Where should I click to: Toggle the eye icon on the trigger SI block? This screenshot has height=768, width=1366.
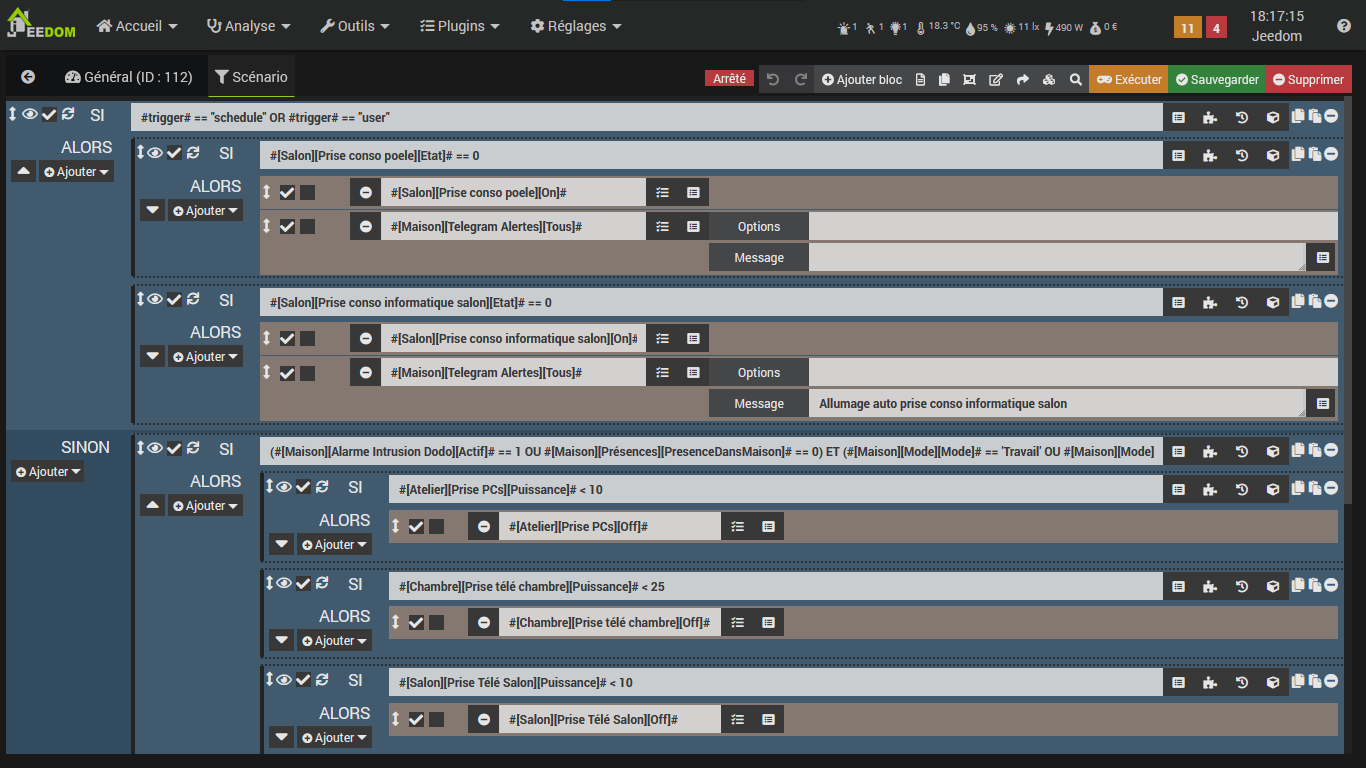pos(30,115)
